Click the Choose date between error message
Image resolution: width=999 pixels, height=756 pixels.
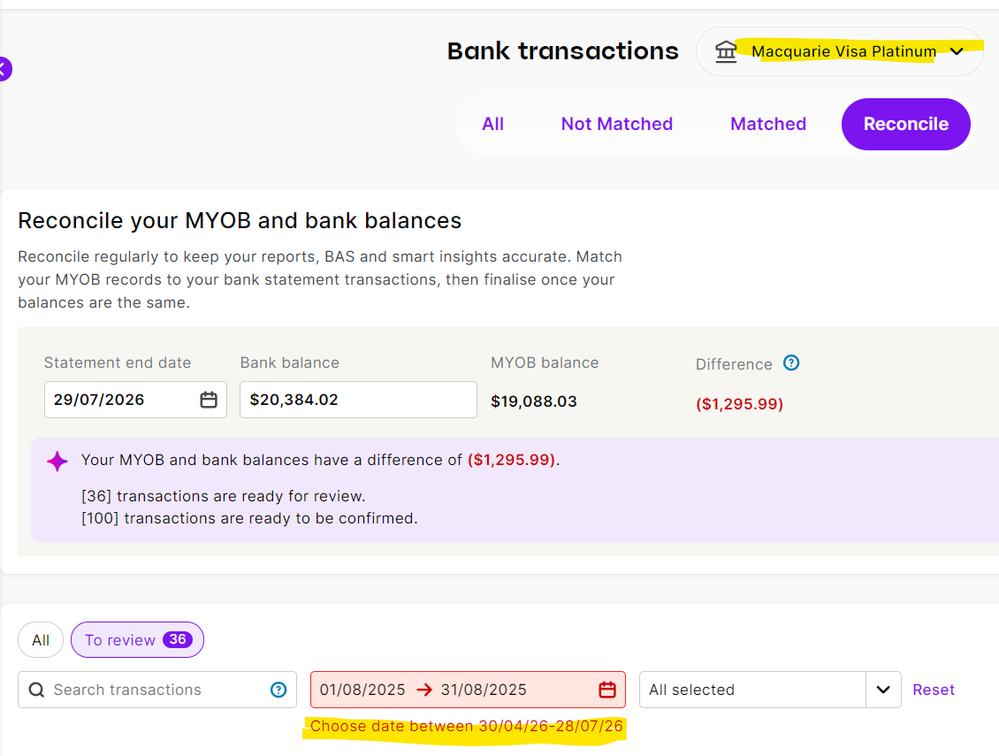[x=466, y=726]
